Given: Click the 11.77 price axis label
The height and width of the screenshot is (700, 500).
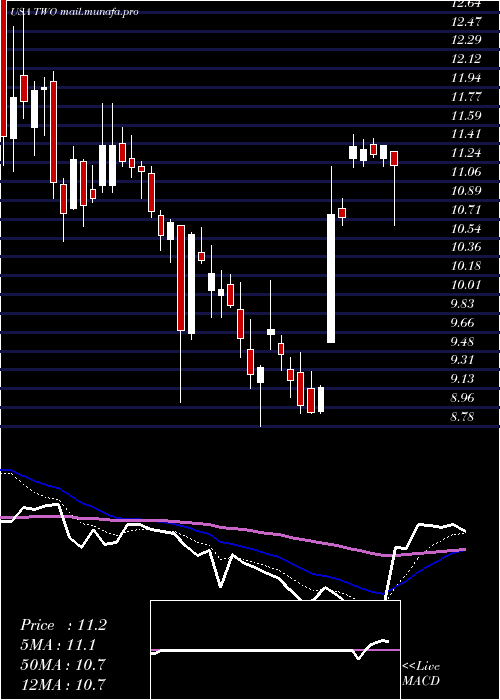Looking at the screenshot, I should [x=466, y=96].
